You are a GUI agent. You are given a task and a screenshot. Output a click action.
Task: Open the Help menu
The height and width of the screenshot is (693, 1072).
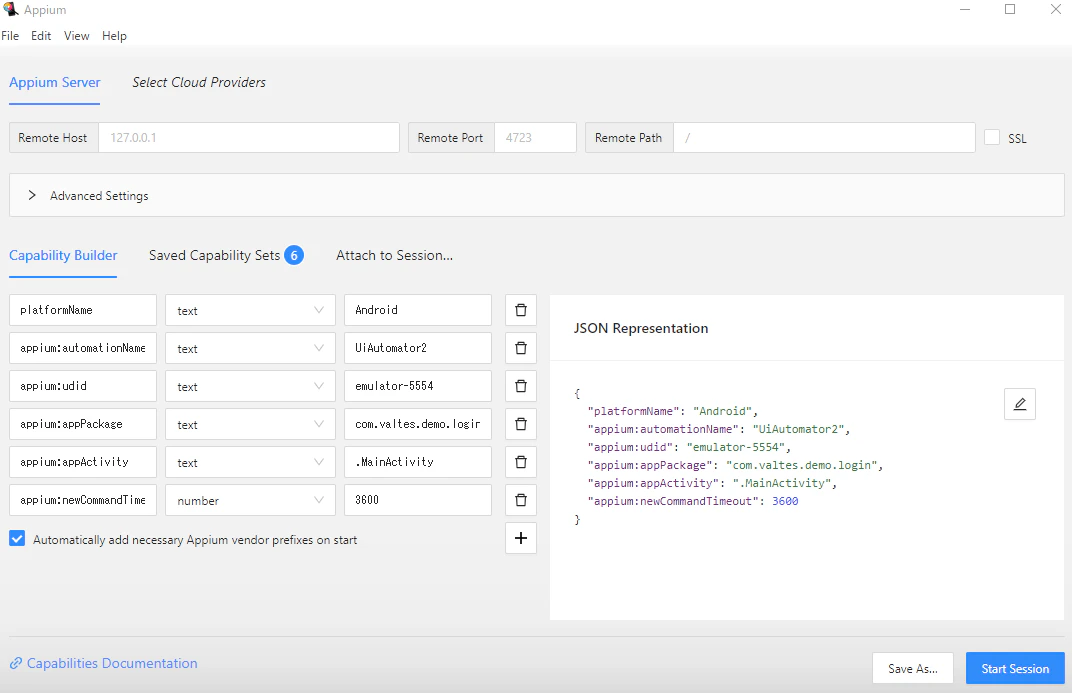point(114,36)
